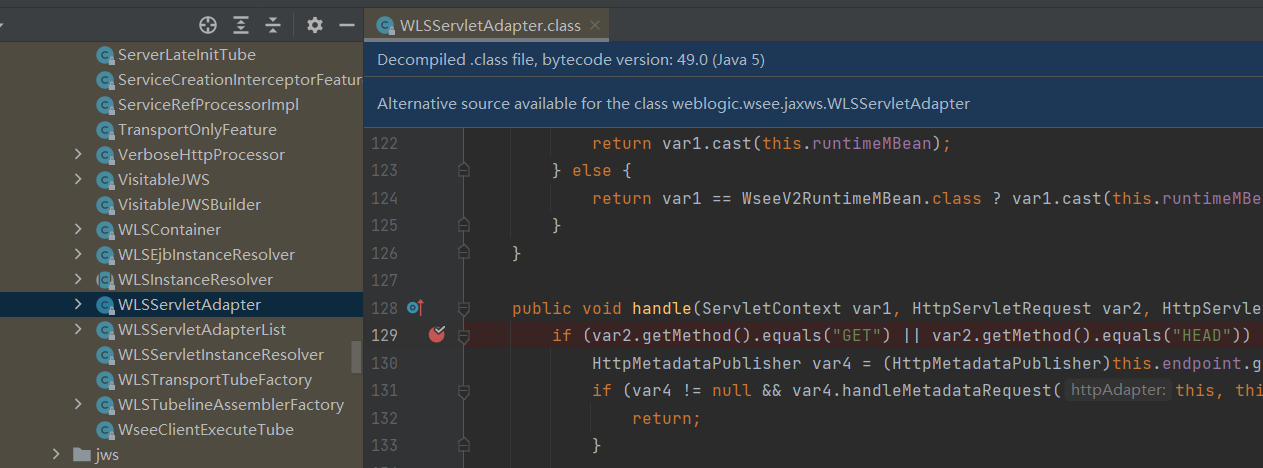Close the WLSServletAdapter.class tab
1263x468 pixels.
(x=595, y=25)
